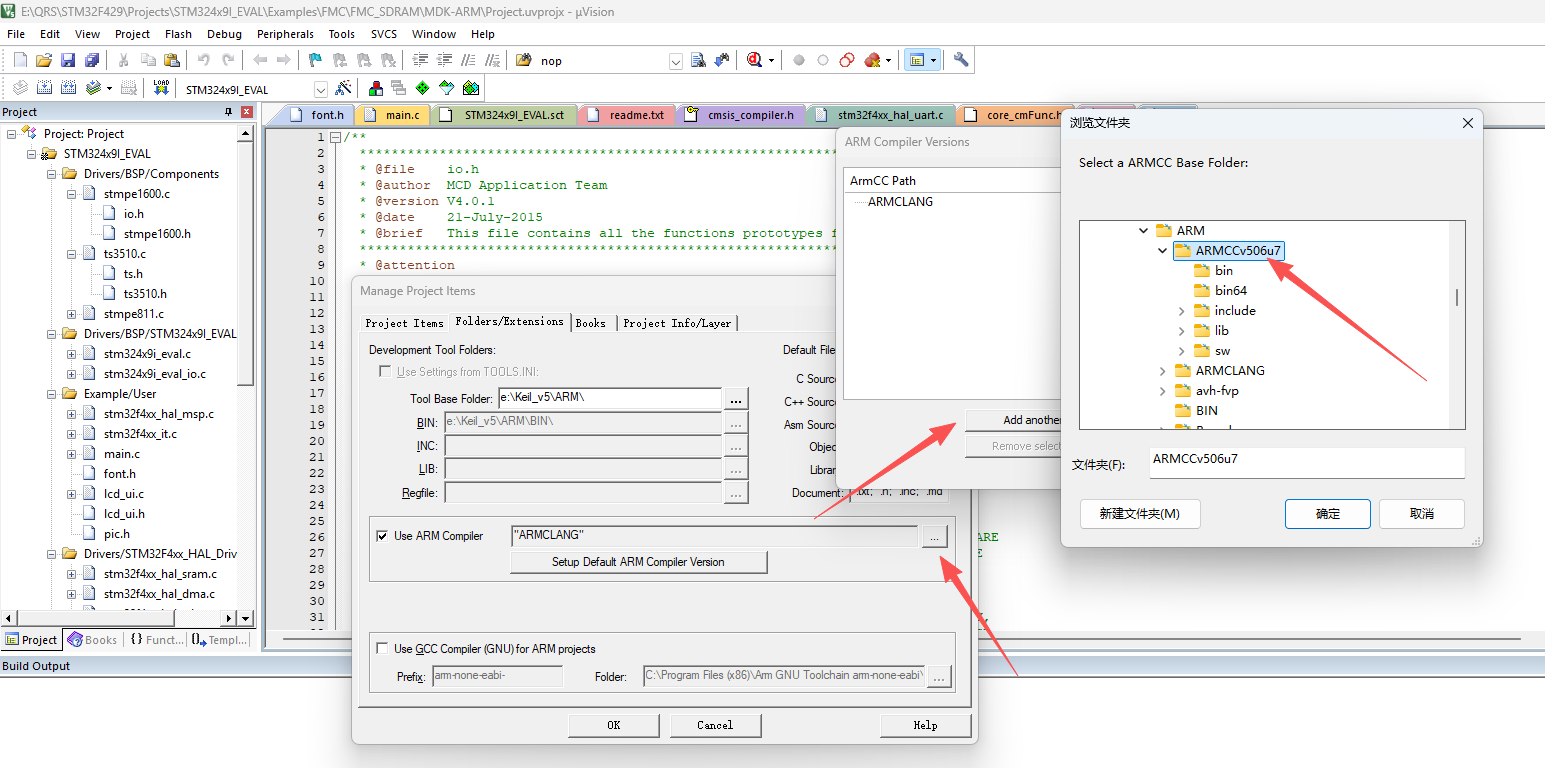The width and height of the screenshot is (1545, 768).
Task: Launch the Pack Installer icon
Action: [x=470, y=88]
